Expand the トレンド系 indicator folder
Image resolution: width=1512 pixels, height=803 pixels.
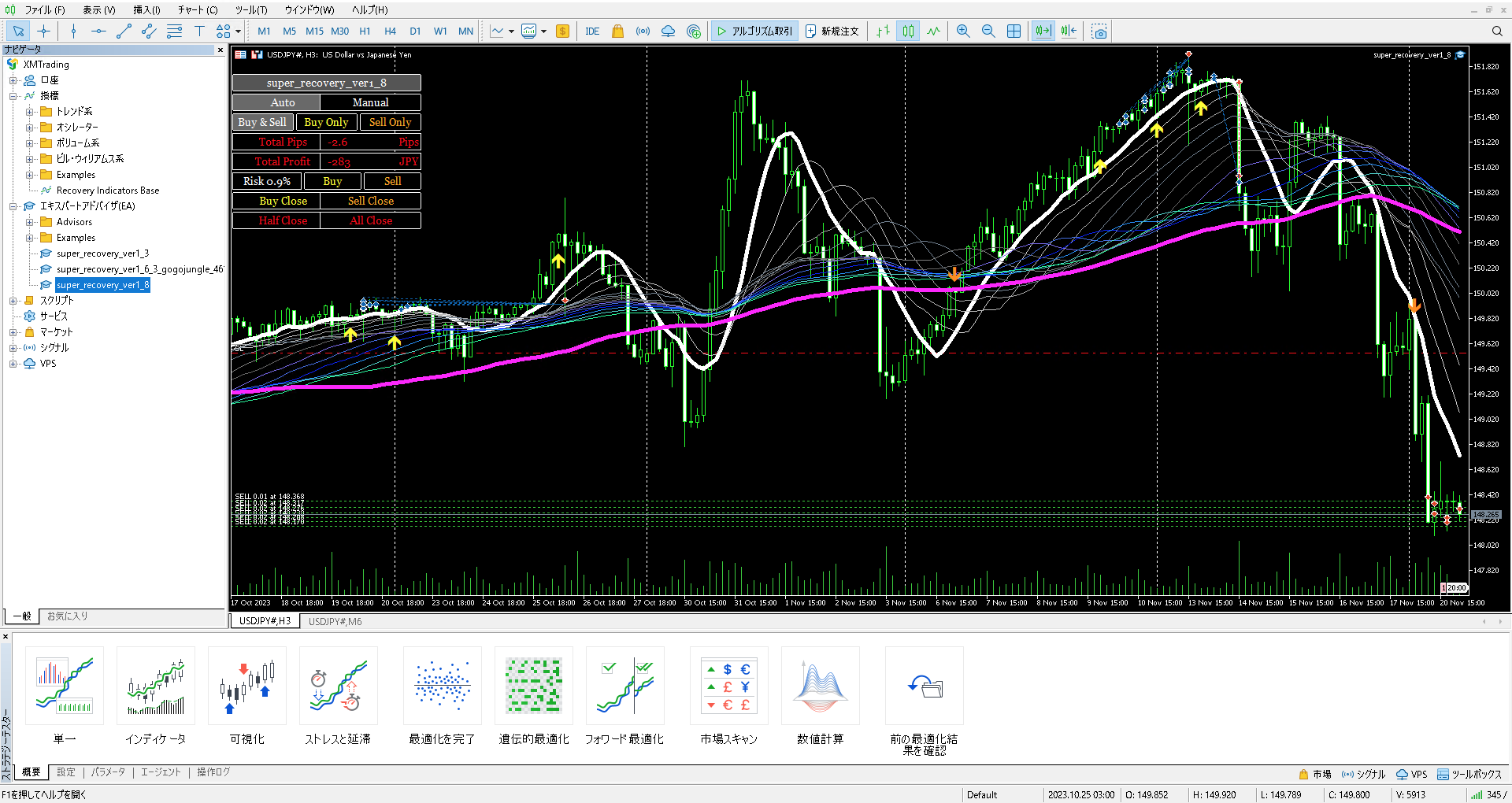[x=29, y=112]
